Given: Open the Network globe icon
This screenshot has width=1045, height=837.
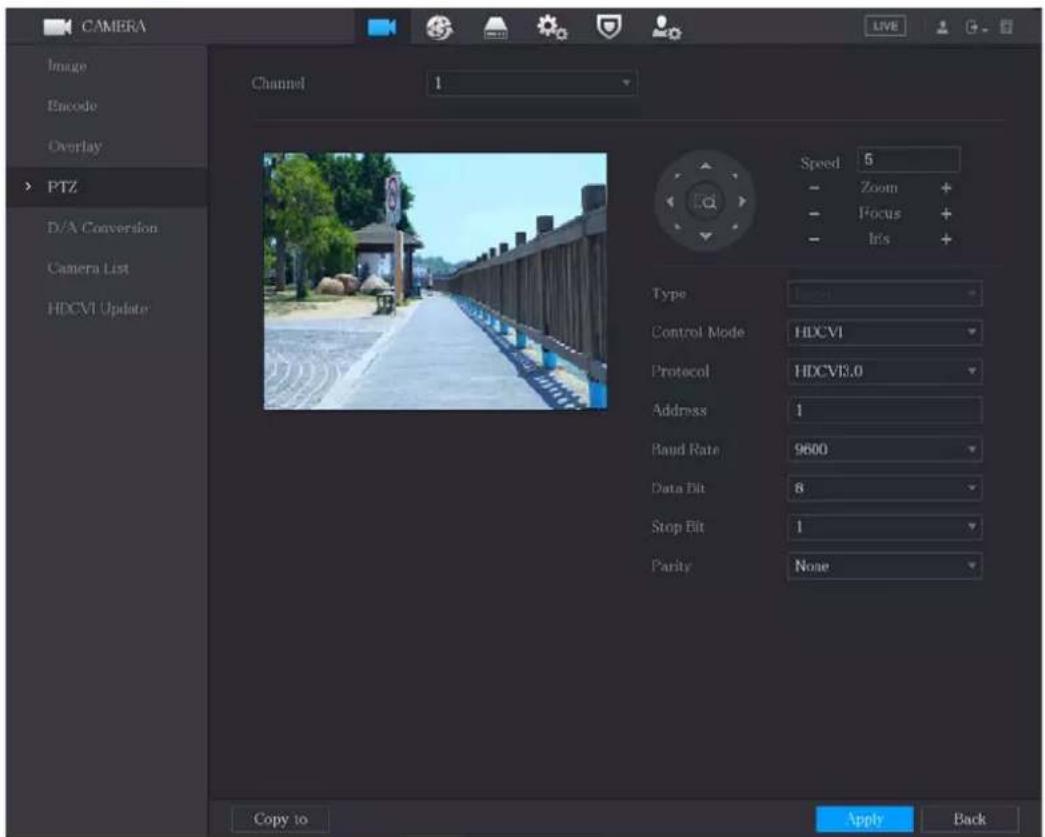Looking at the screenshot, I should pos(439,27).
